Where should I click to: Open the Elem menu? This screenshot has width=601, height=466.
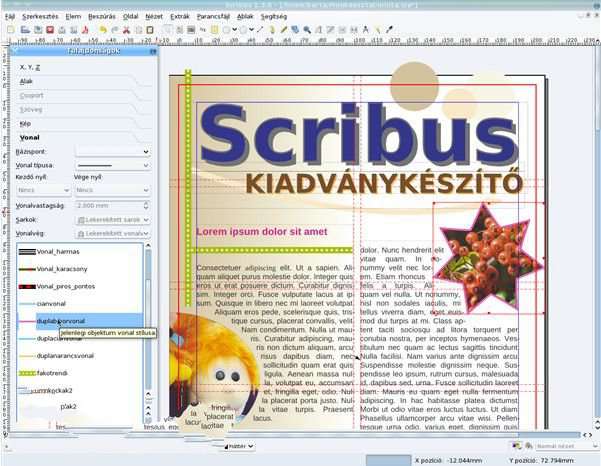coord(73,16)
